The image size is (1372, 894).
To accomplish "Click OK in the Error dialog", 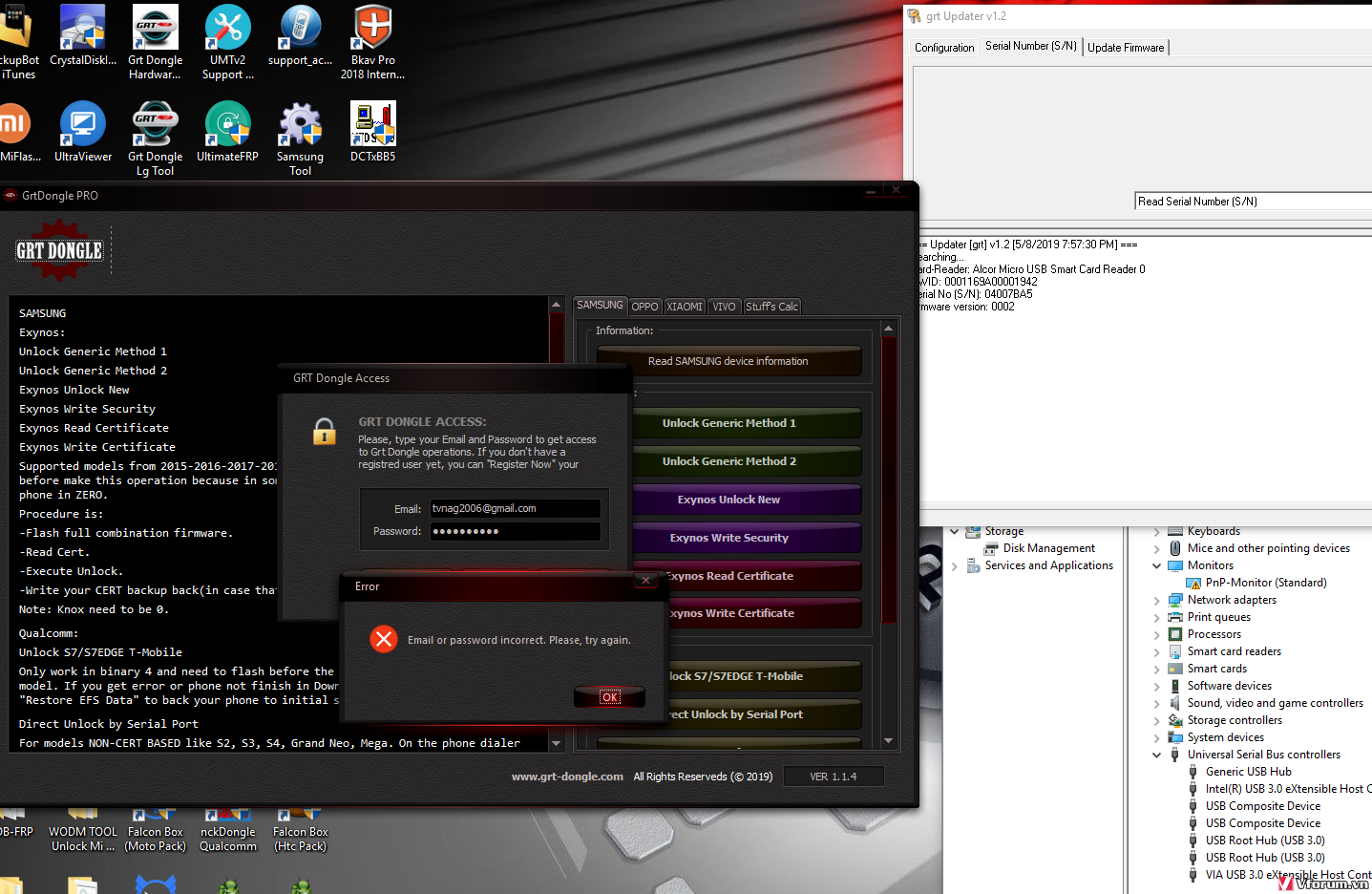I will (609, 697).
